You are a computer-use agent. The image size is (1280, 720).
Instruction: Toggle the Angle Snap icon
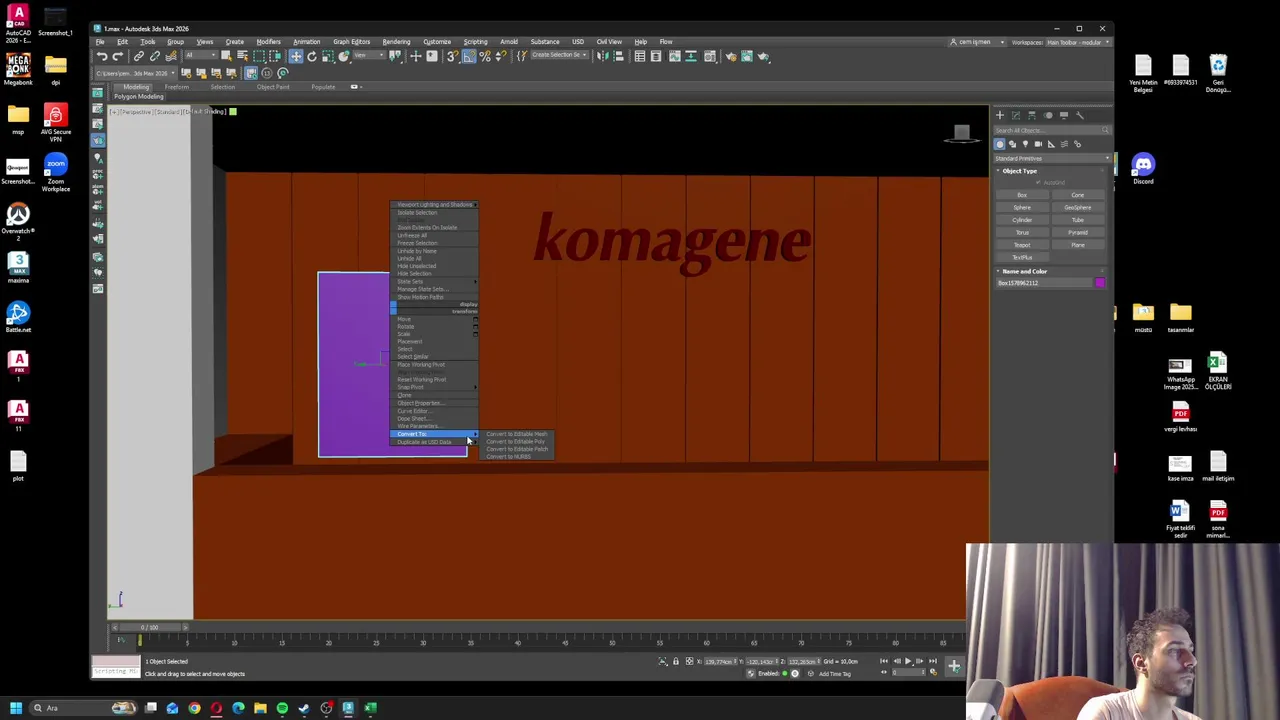pyautogui.click(x=468, y=56)
